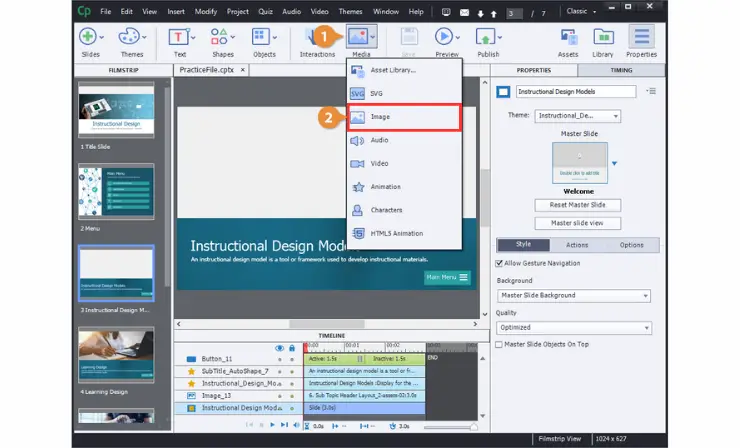740x448 pixels.
Task: Click the Adobe Captivate Cp logo
Action: (84, 11)
